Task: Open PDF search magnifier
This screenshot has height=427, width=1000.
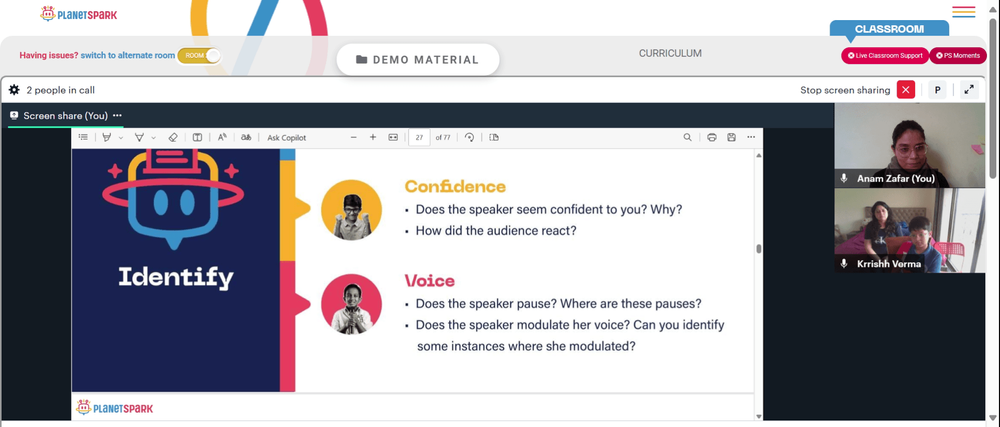Action: (688, 137)
